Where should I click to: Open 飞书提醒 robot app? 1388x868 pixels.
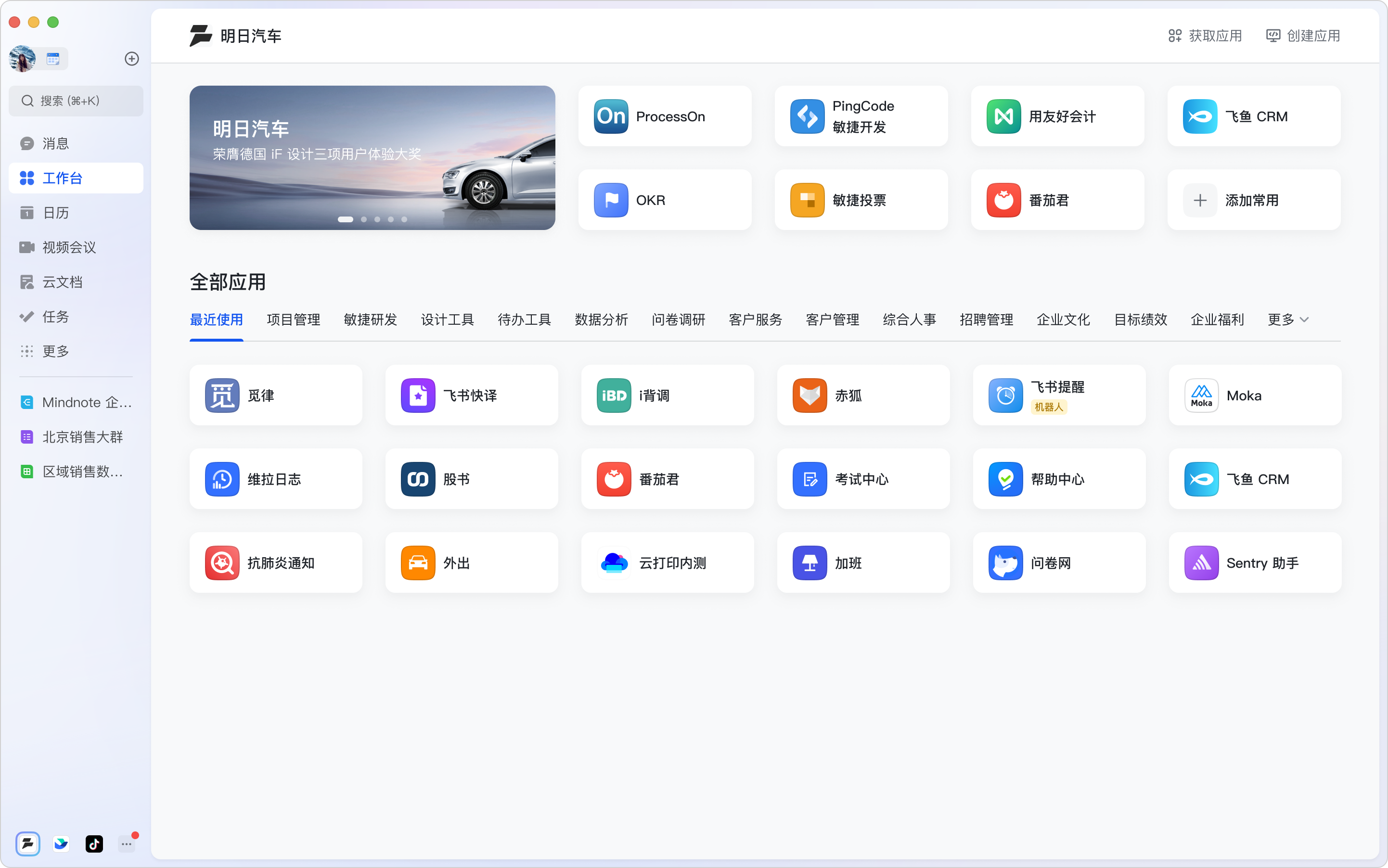click(x=1059, y=396)
